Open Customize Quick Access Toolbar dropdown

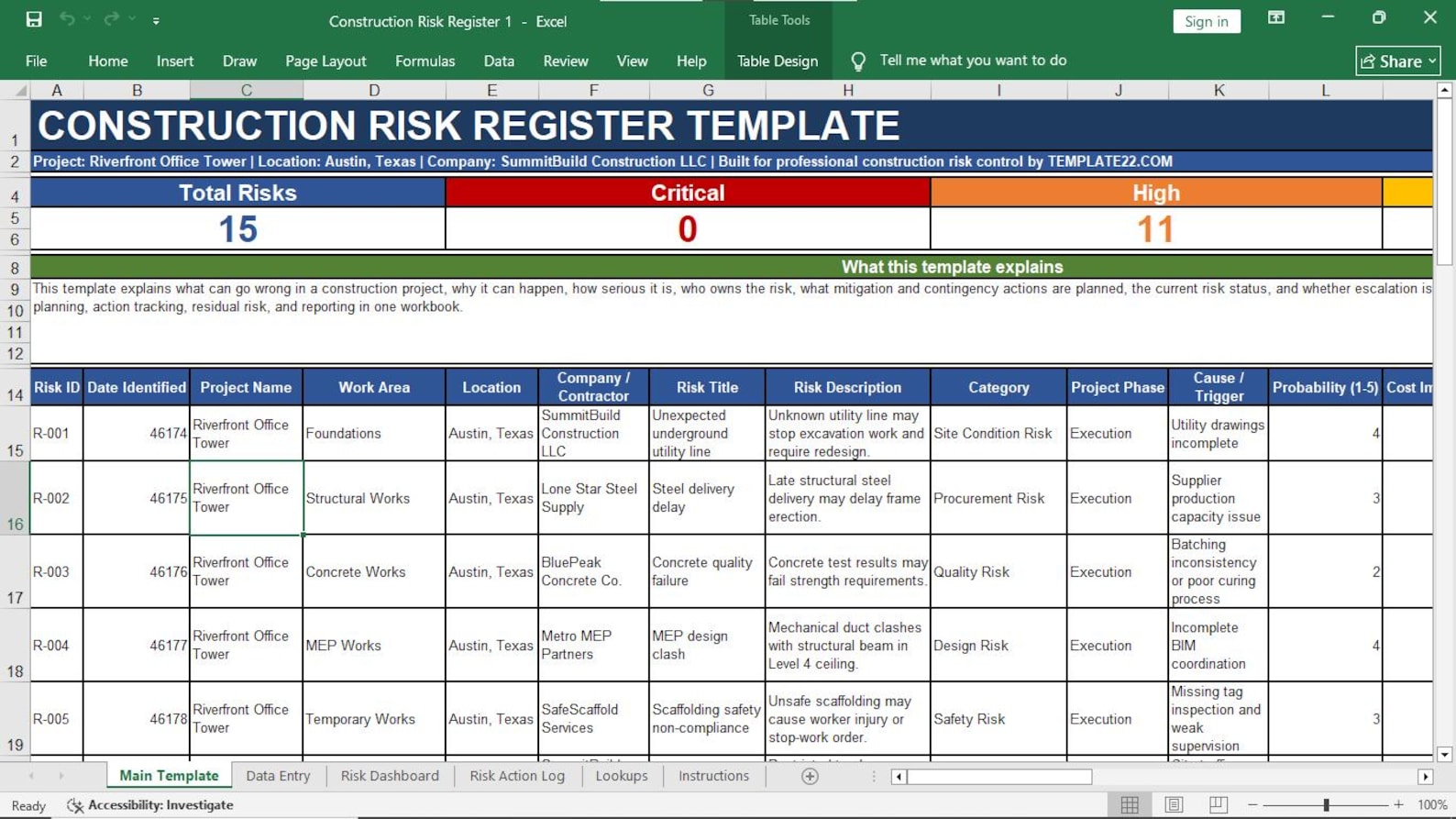tap(156, 20)
